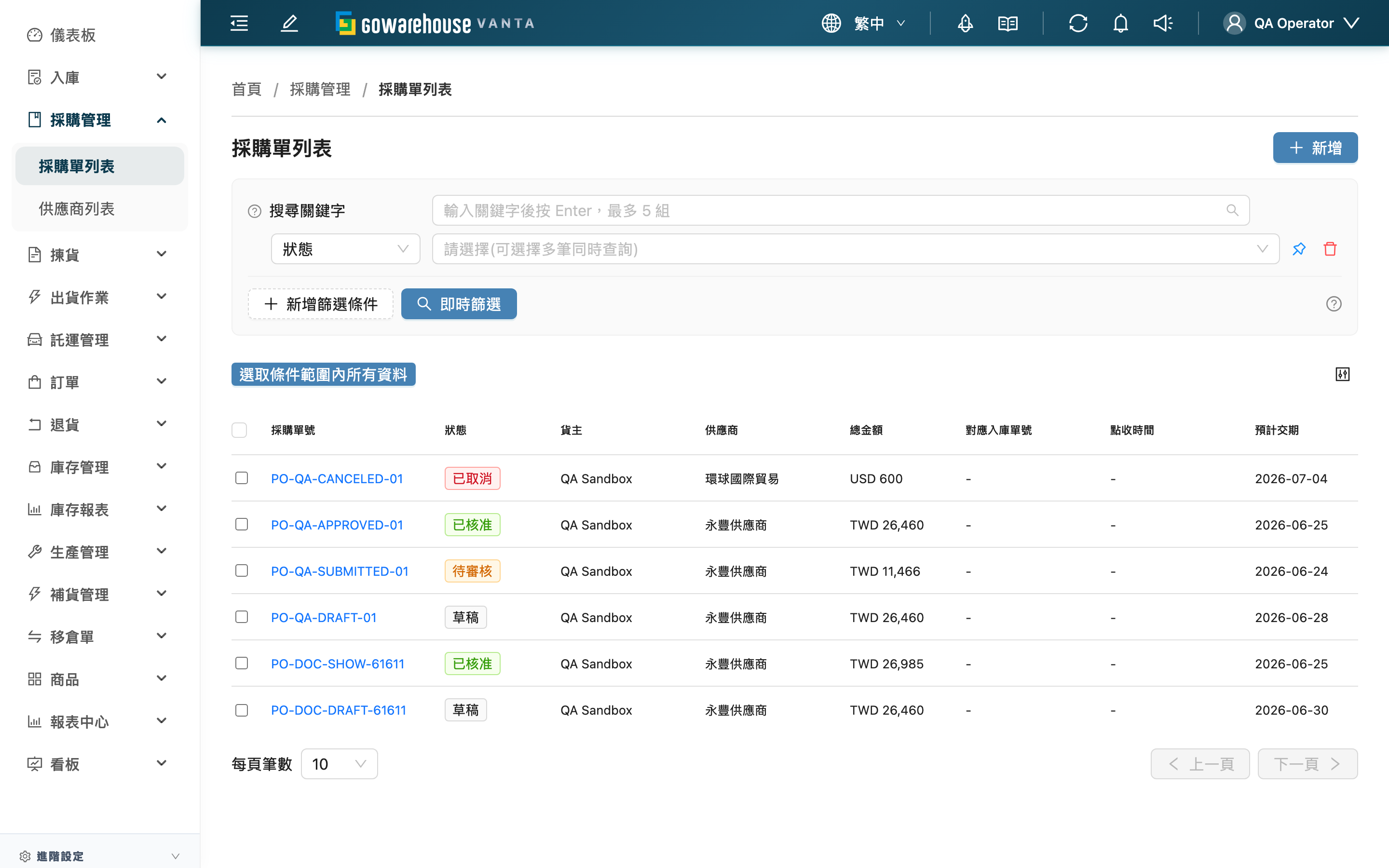Check the PO-DOC-DRAFT-61611 row checkbox
This screenshot has height=868, width=1389.
[242, 710]
